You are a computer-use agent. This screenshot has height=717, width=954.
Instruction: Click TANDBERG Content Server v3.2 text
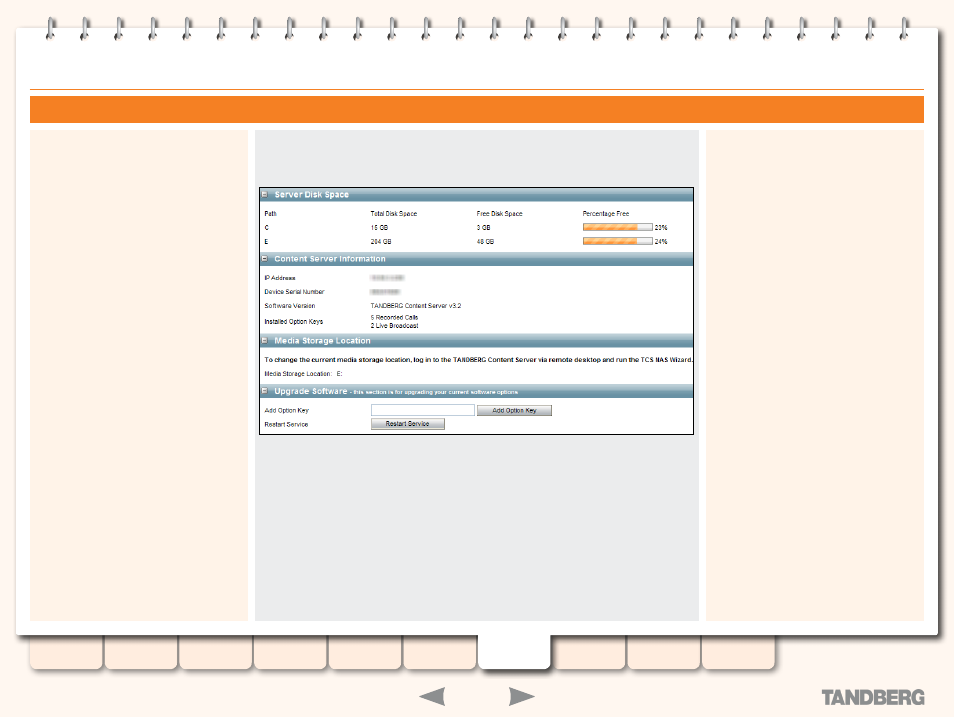416,306
